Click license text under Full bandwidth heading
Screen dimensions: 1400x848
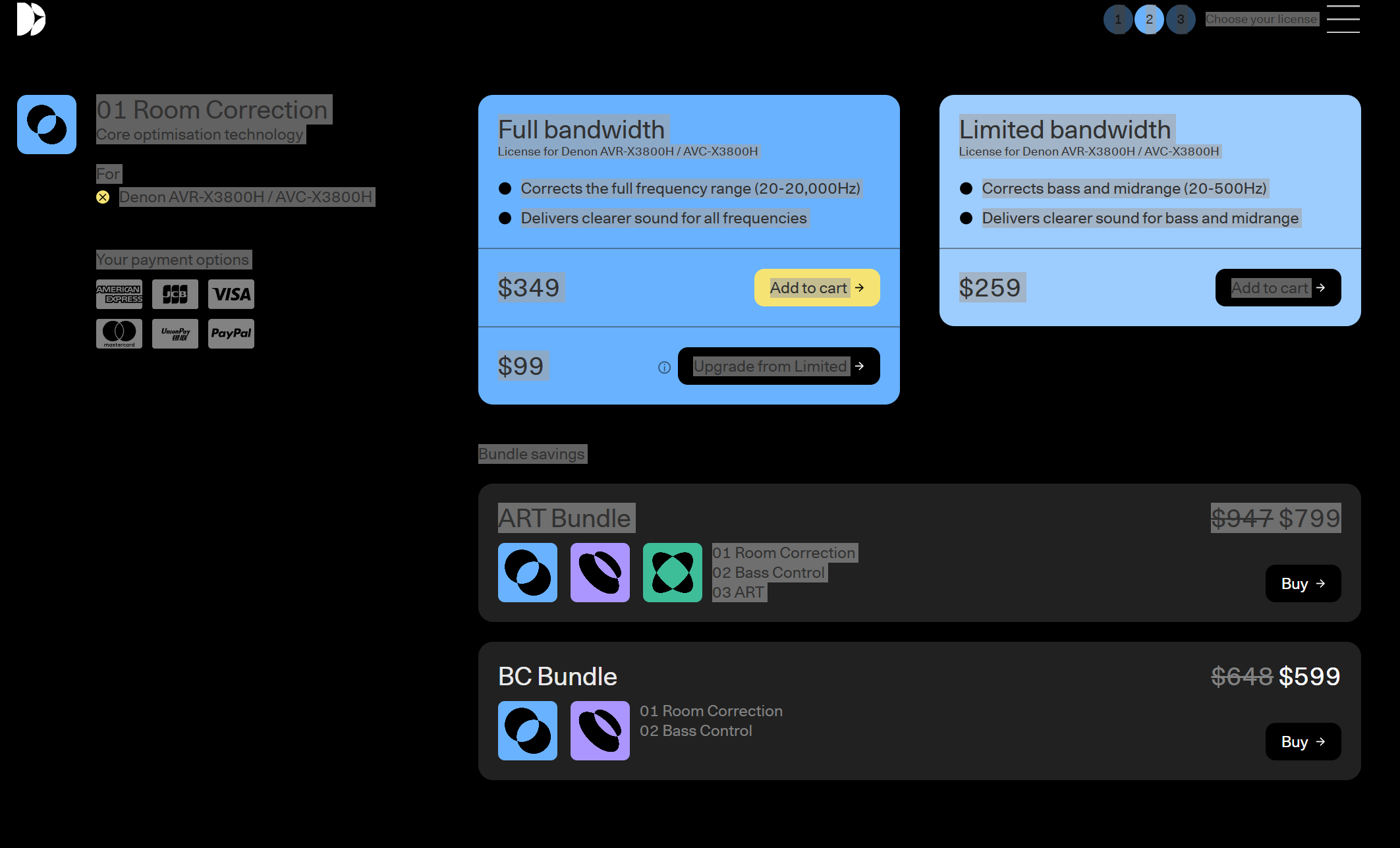tap(628, 152)
